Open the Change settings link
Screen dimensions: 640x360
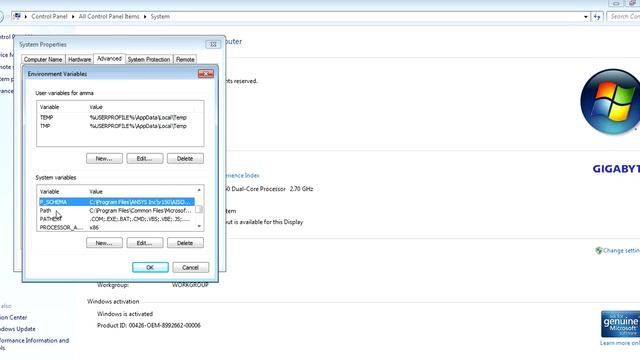(x=621, y=251)
